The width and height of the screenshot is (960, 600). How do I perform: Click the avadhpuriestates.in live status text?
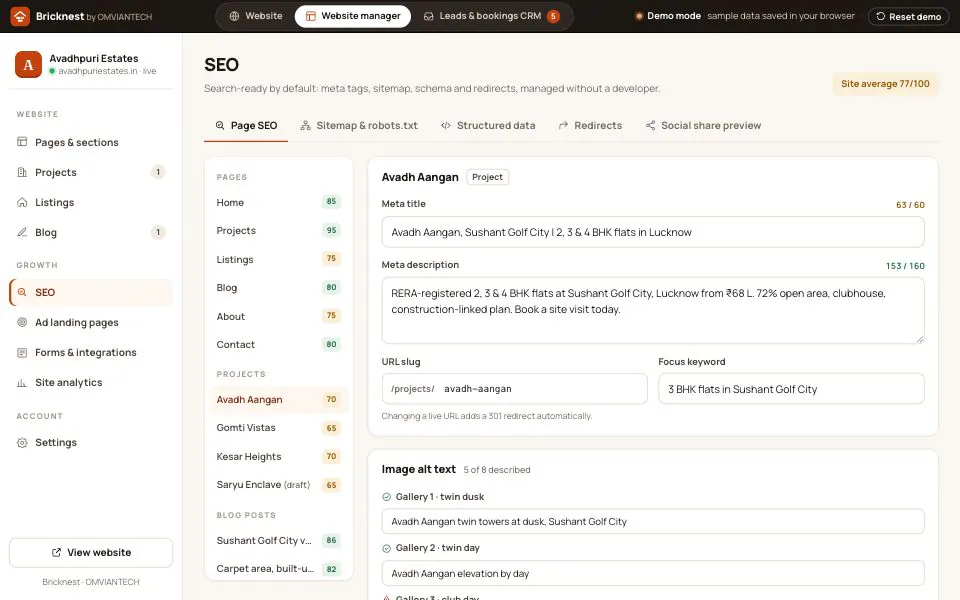(107, 71)
